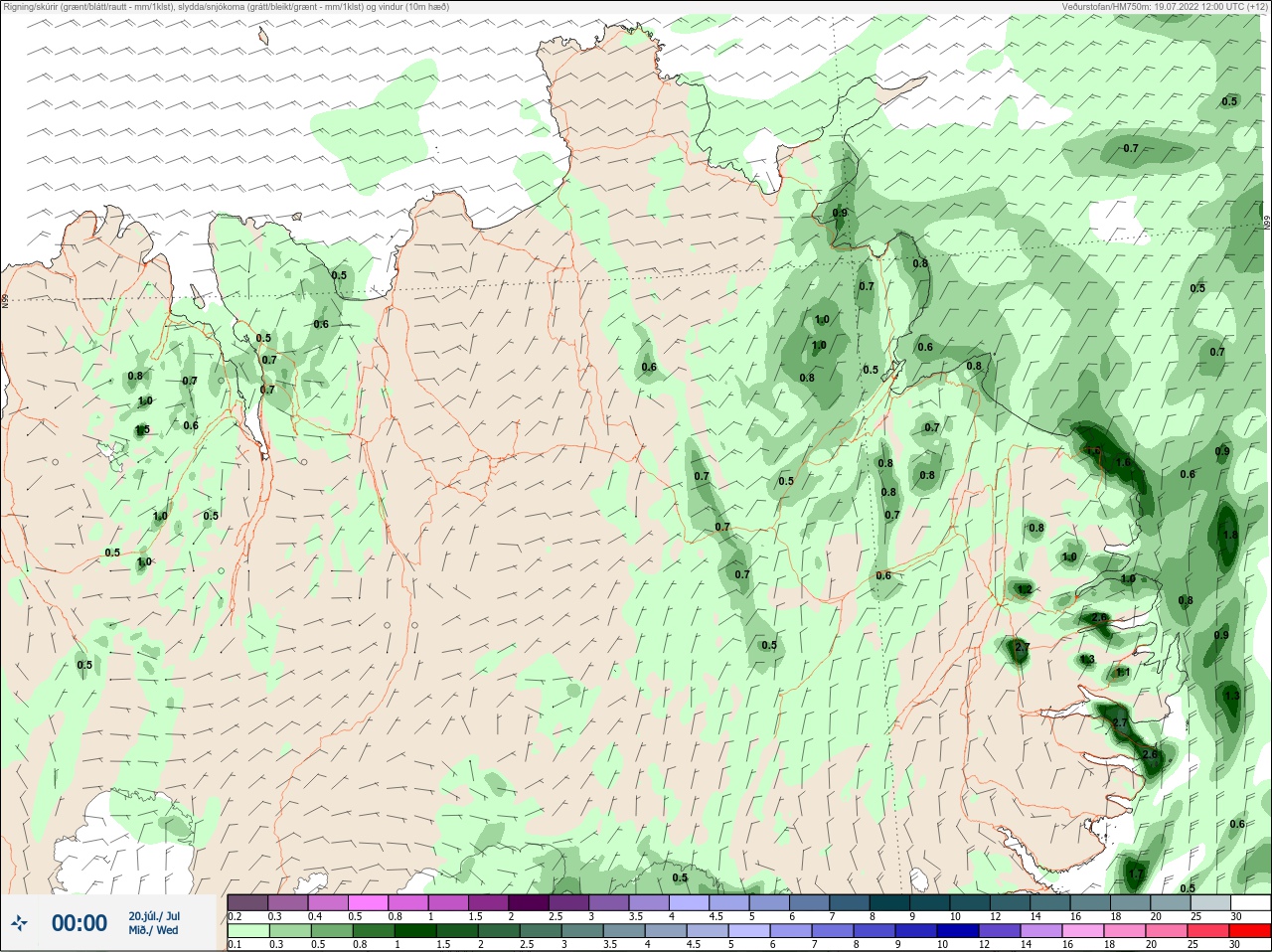This screenshot has height=952, width=1272.
Task: Click the Veðurstofan star logo icon
Action: [x=19, y=923]
